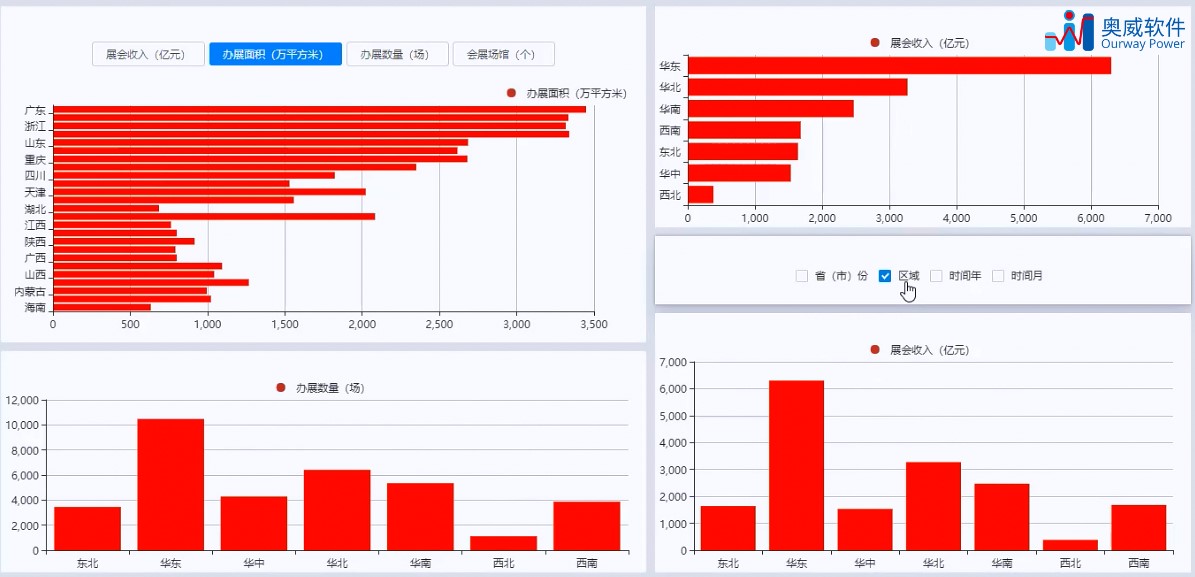Viewport: 1195px width, 577px height.
Task: Click 西南 column in bottom-right revenue chart
Action: pyautogui.click(x=1139, y=527)
